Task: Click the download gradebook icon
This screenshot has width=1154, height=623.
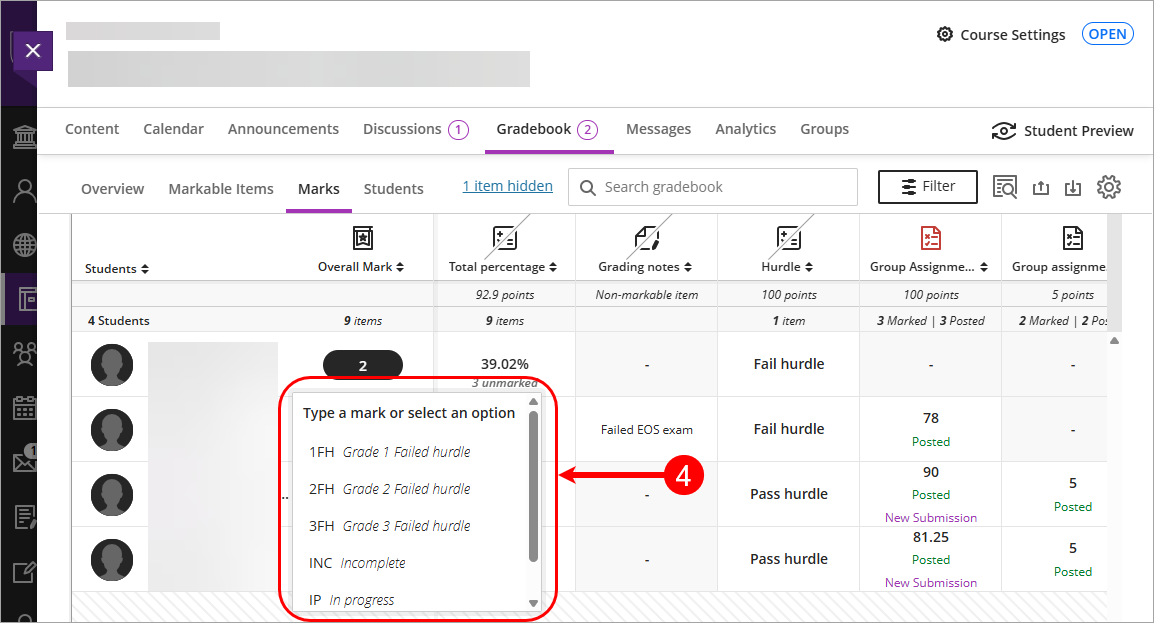Action: pyautogui.click(x=1073, y=186)
